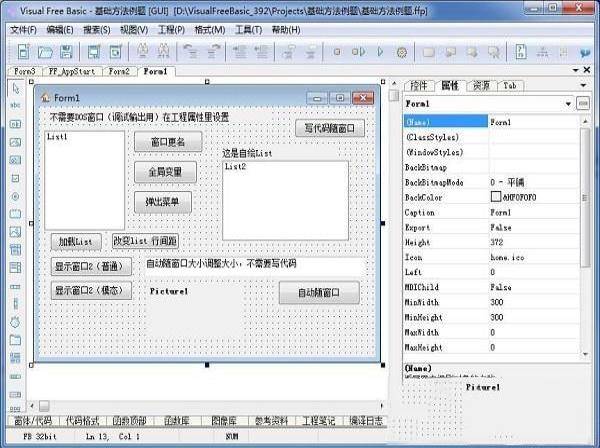Select the List2 listbox on the form
The width and height of the screenshot is (600, 448).
[x=285, y=200]
